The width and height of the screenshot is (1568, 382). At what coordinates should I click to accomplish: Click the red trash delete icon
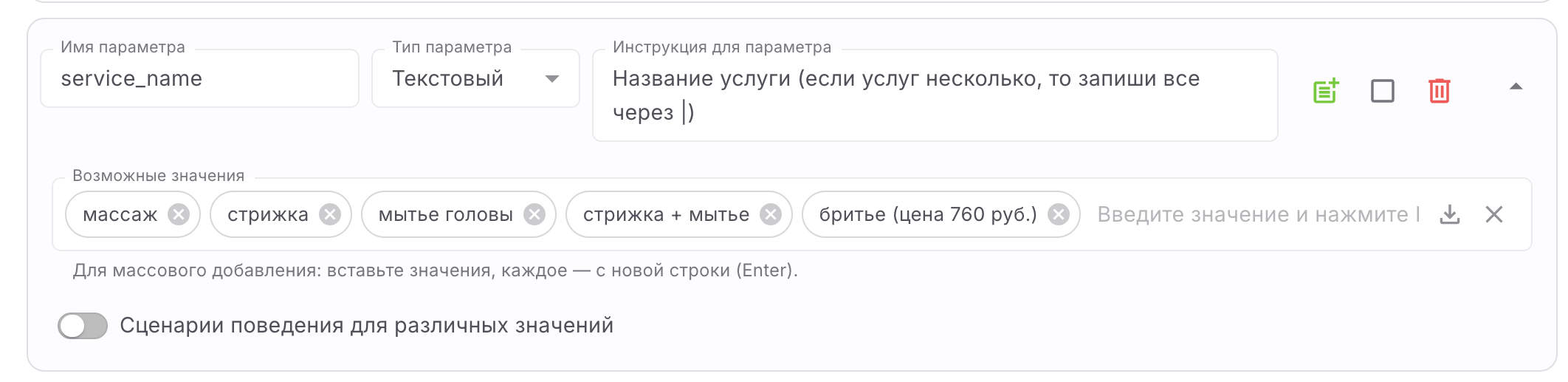tap(1439, 91)
